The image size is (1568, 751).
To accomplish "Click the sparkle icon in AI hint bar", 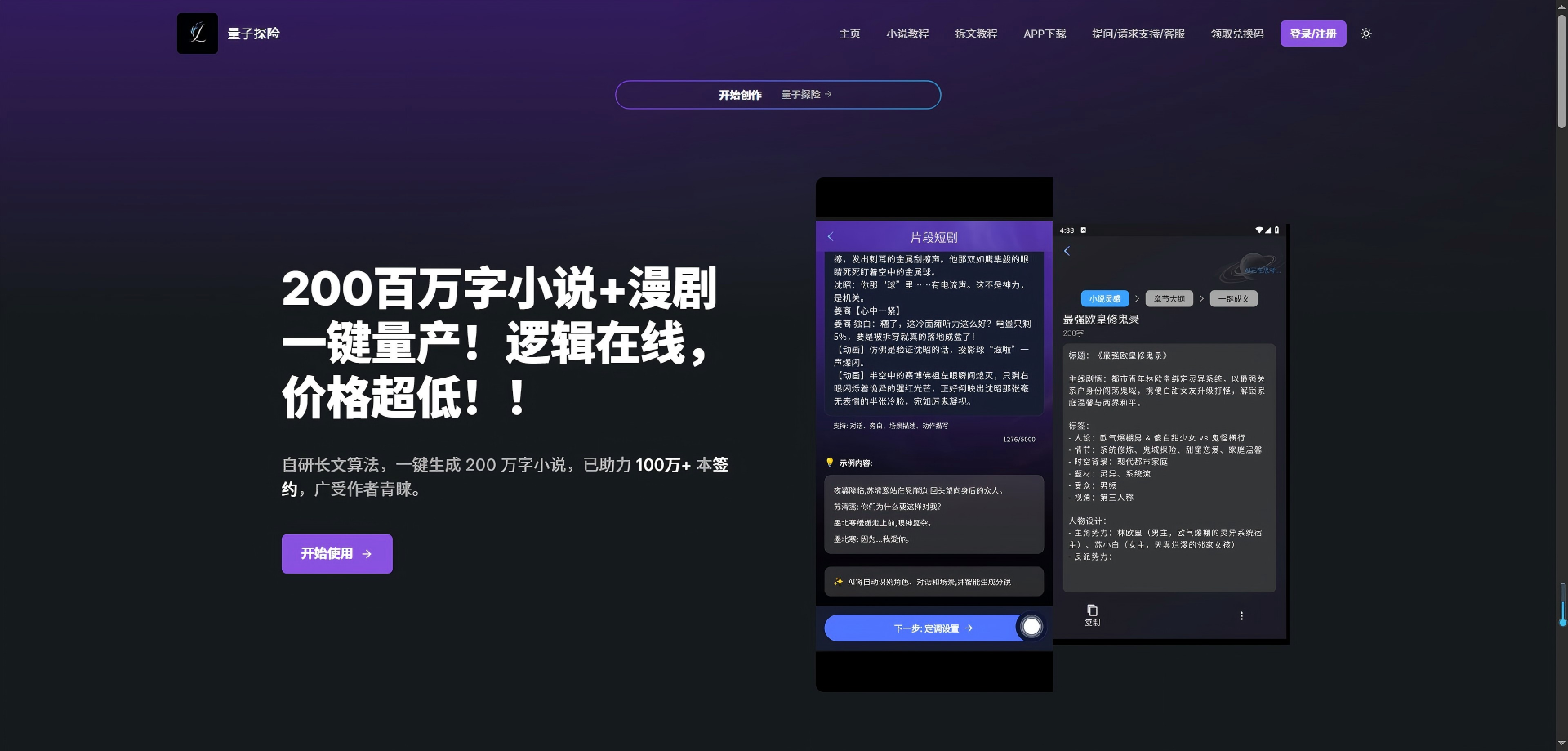I will click(838, 582).
